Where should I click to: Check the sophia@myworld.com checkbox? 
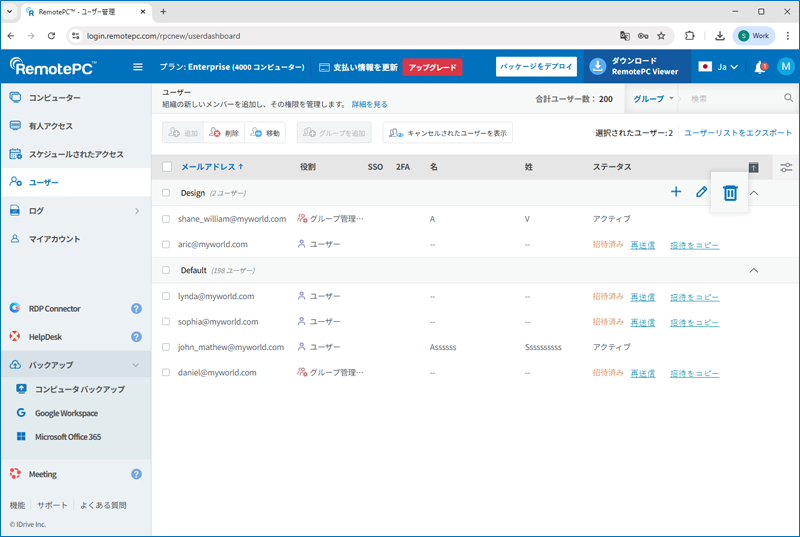(x=166, y=322)
